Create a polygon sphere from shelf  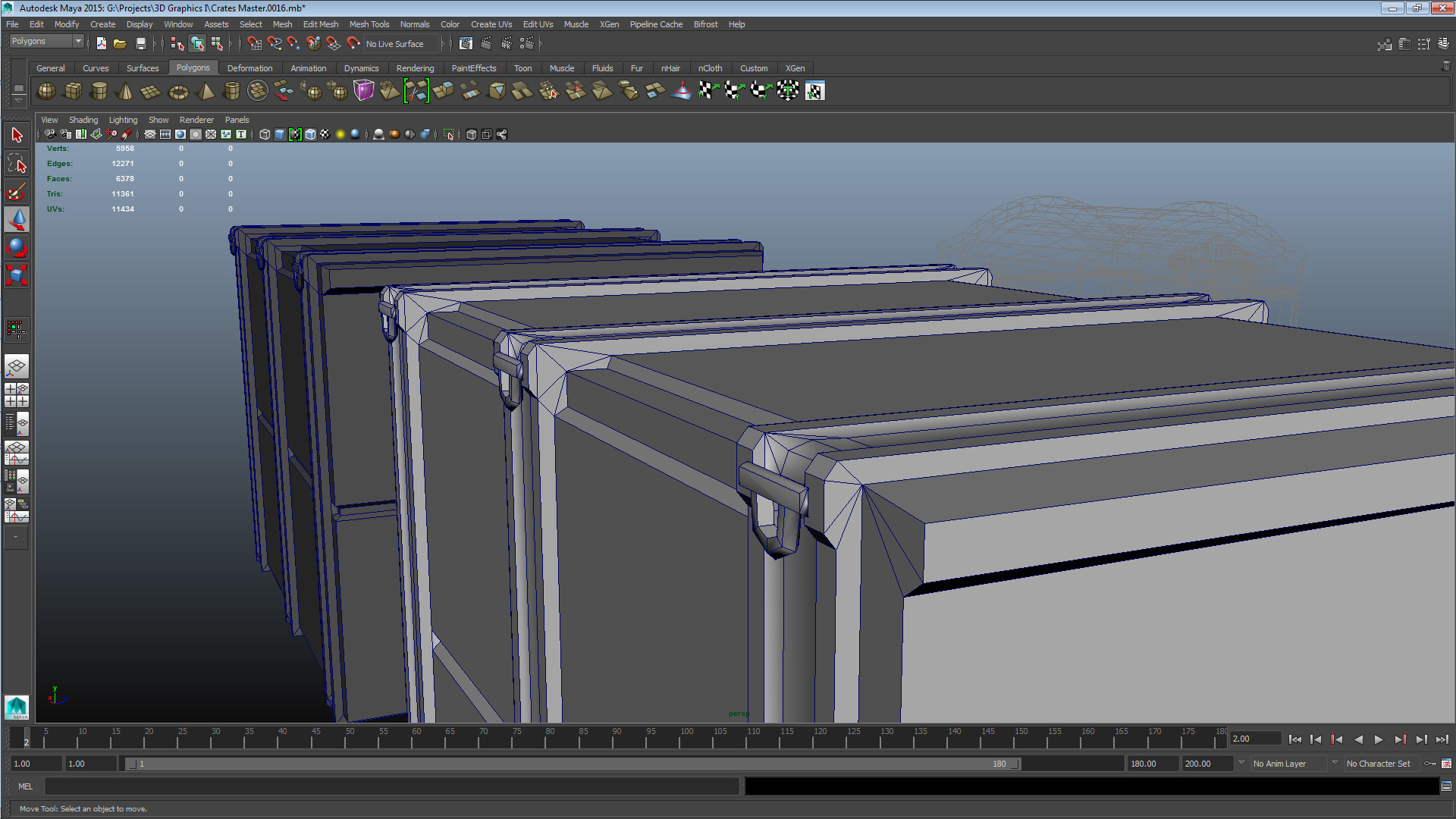point(46,91)
